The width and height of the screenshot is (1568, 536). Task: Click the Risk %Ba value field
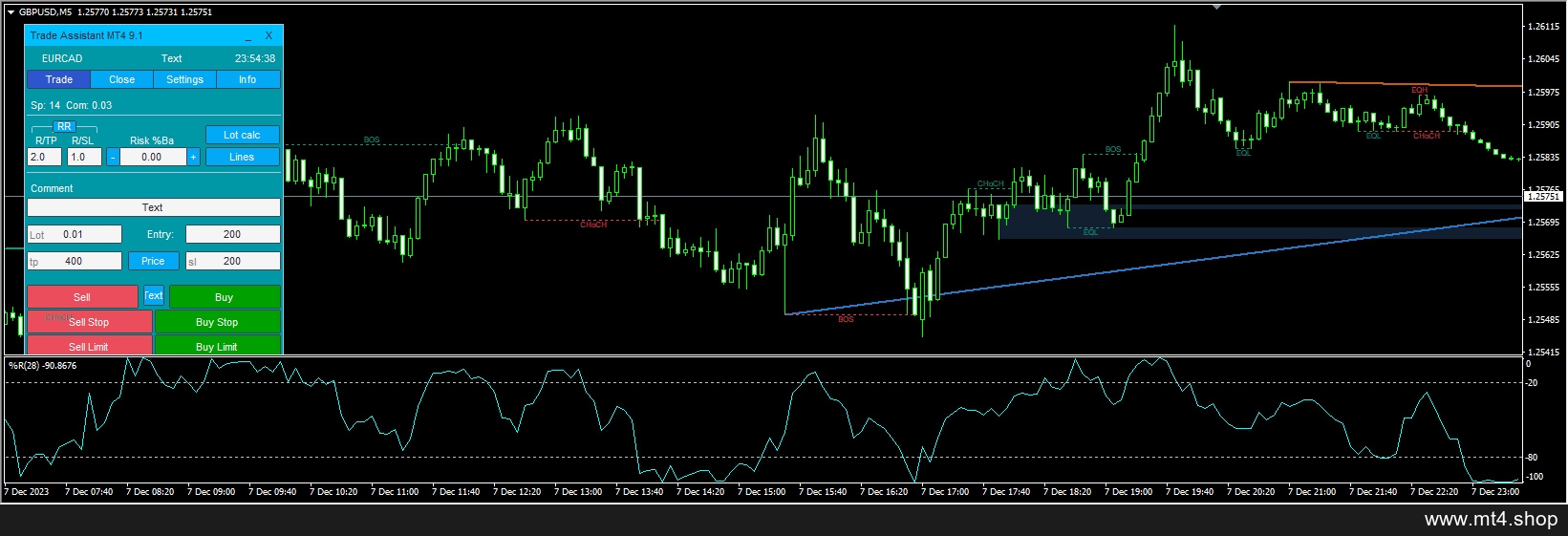(153, 157)
